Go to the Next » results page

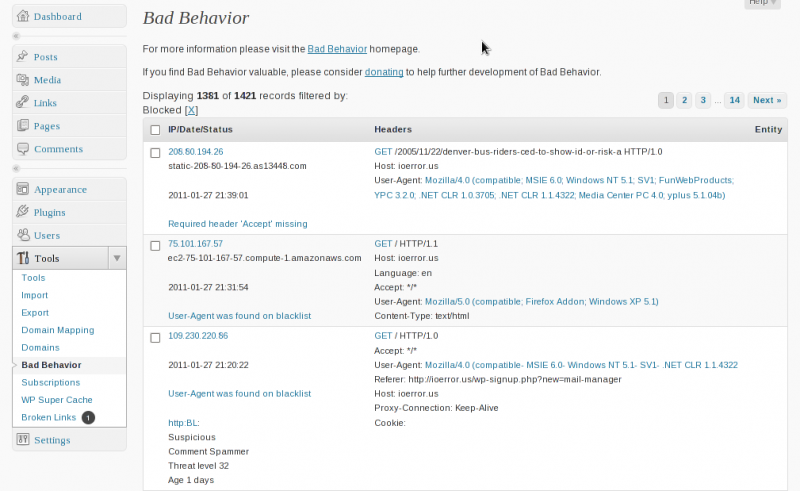pos(768,100)
